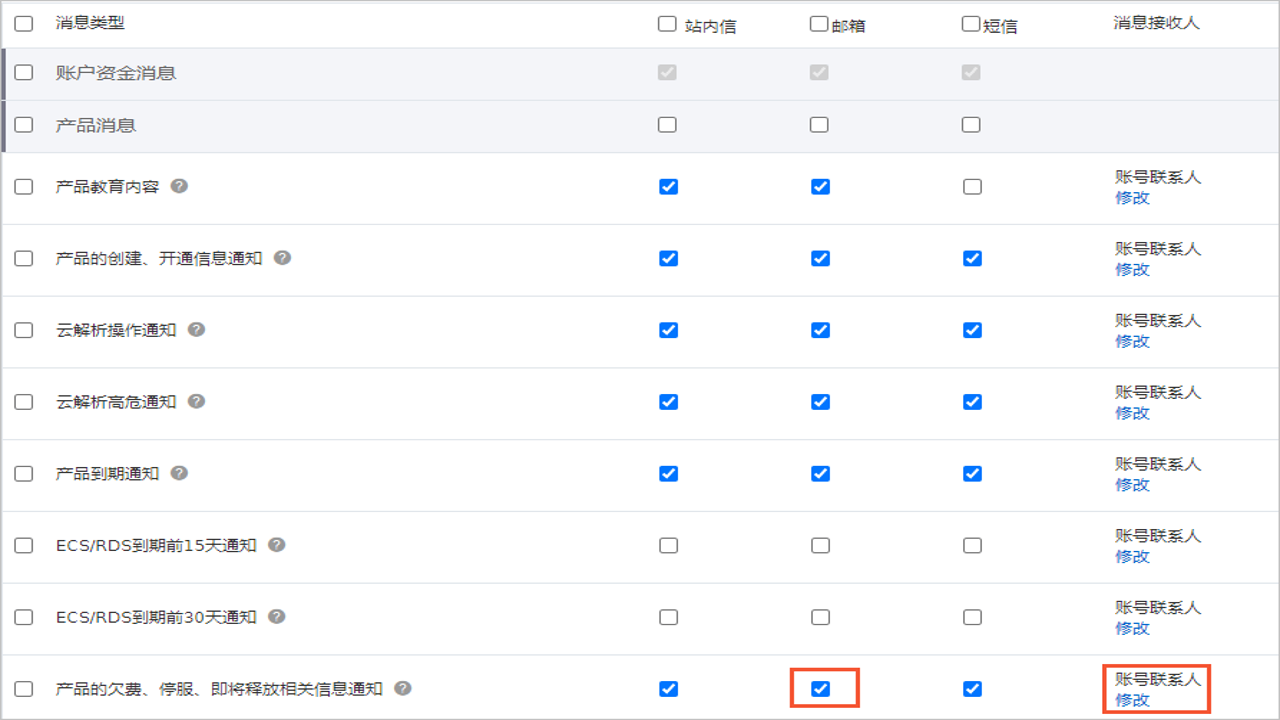Click help icon next to 产品的创建、开通信息通知
Screen dimensions: 1280x720
(x=283, y=258)
